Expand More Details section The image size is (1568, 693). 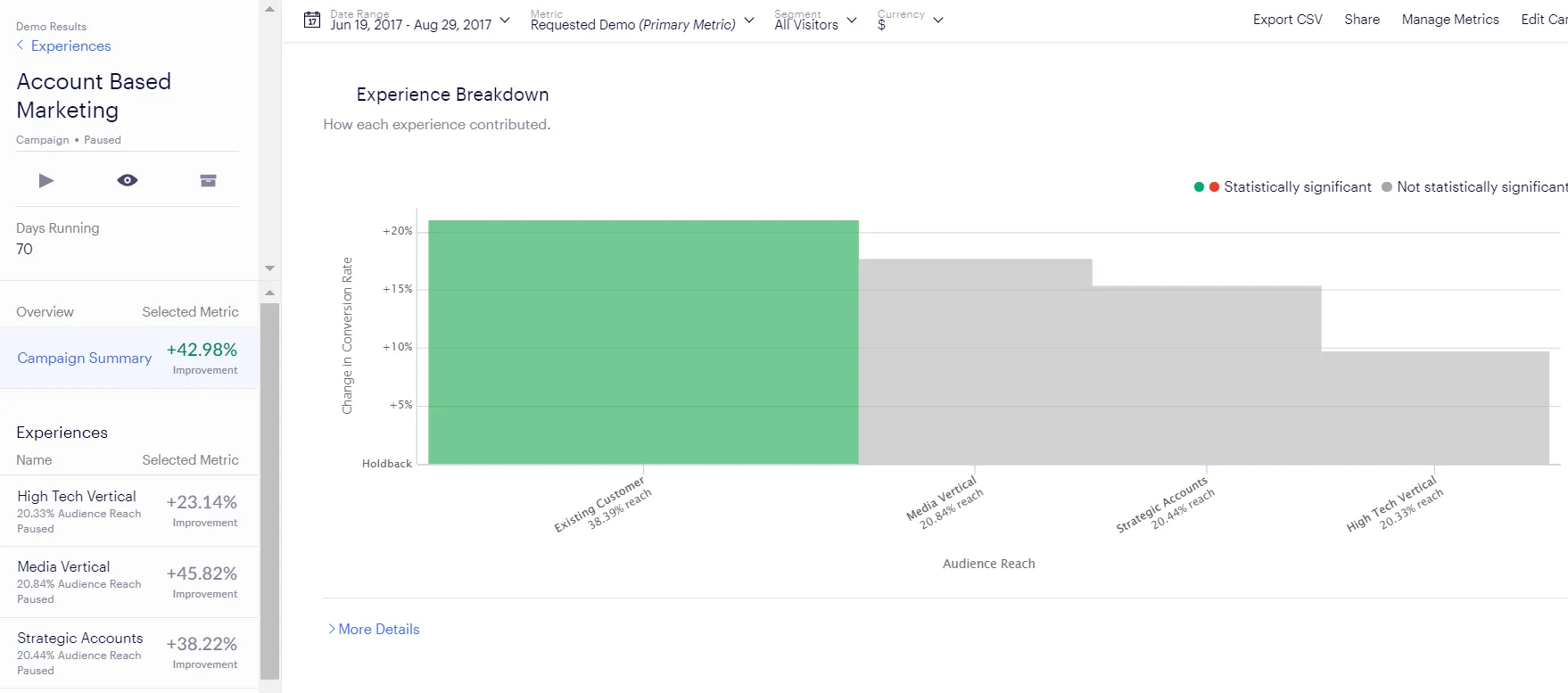[x=374, y=629]
